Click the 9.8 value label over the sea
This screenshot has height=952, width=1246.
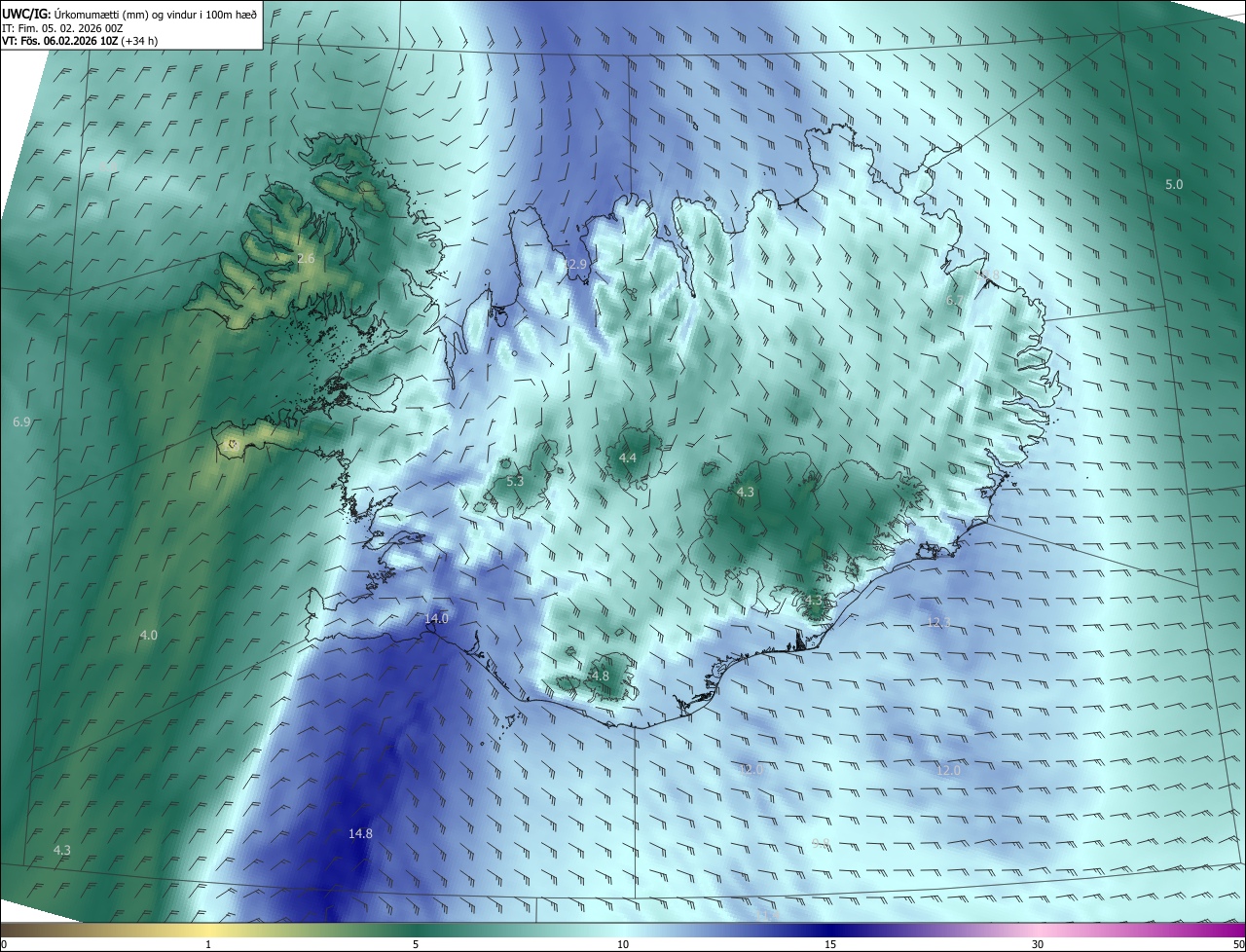(821, 843)
